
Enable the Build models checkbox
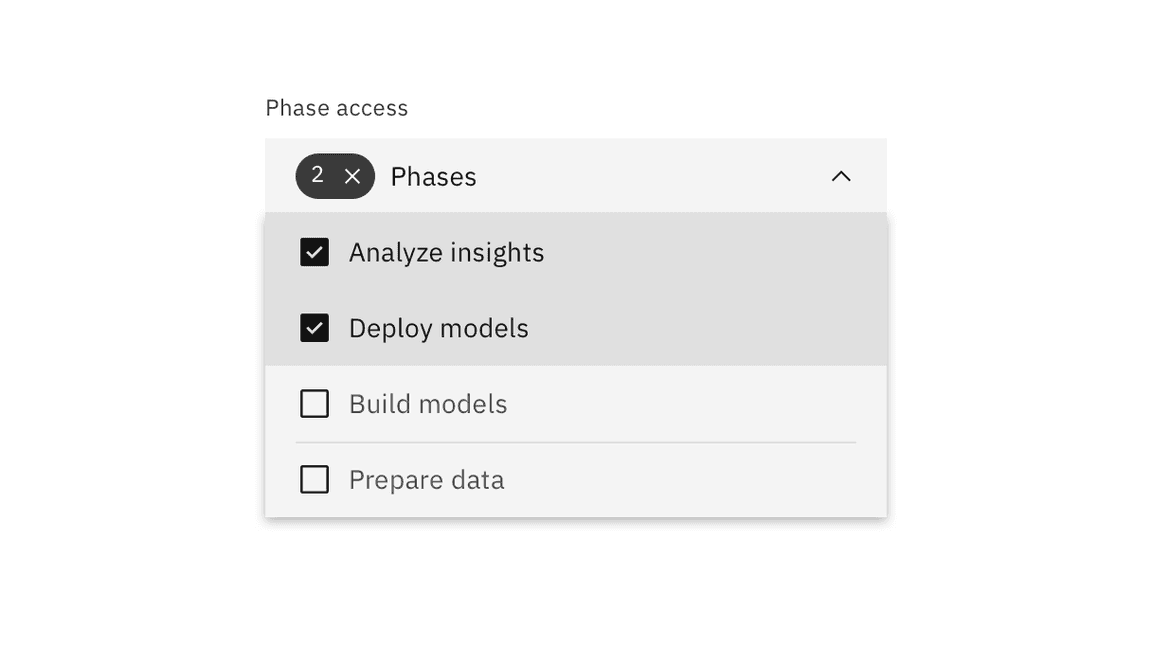314,404
